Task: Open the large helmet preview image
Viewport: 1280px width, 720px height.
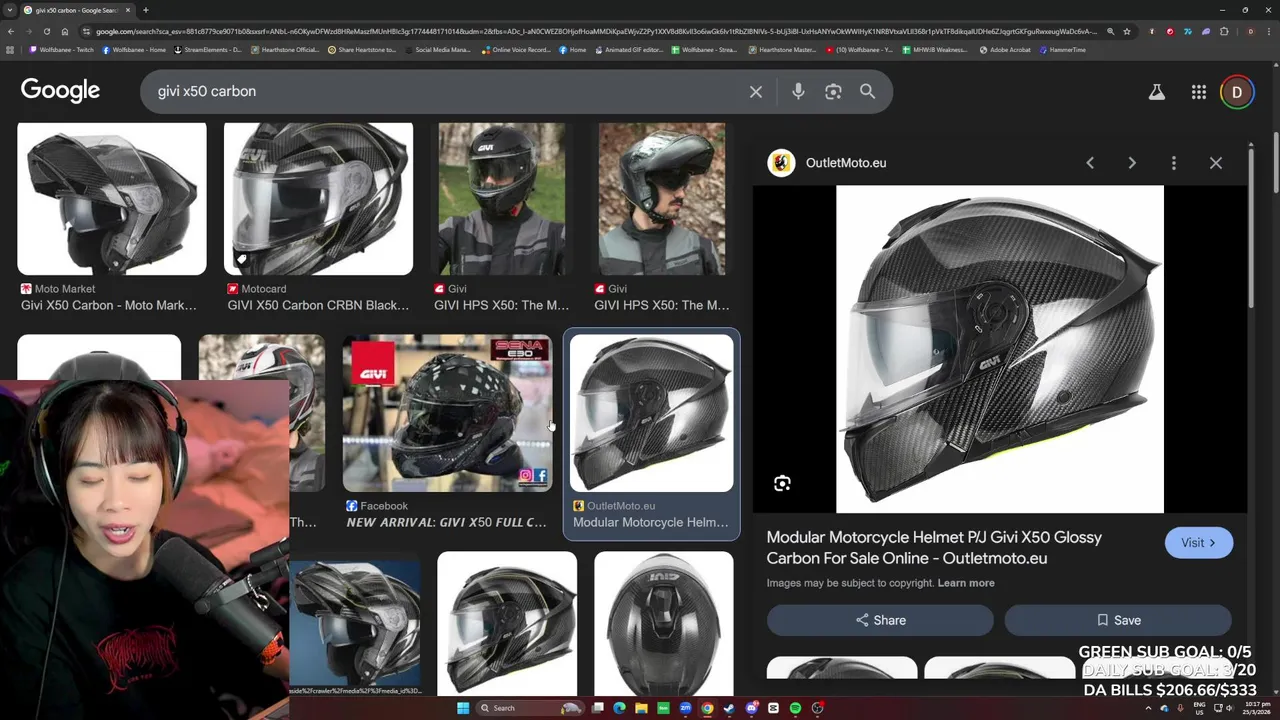Action: [x=1000, y=349]
